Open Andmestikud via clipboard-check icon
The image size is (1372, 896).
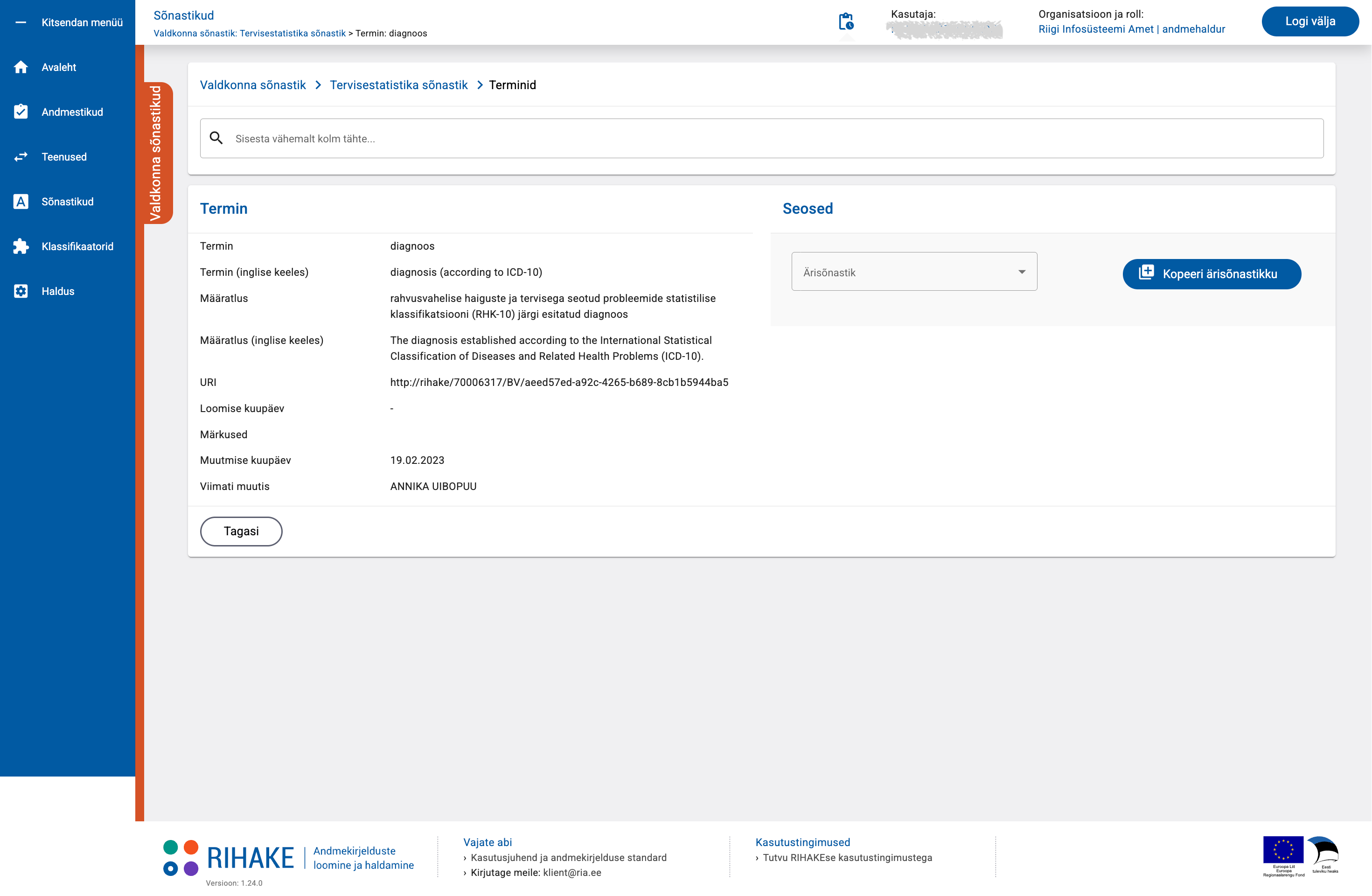click(21, 112)
